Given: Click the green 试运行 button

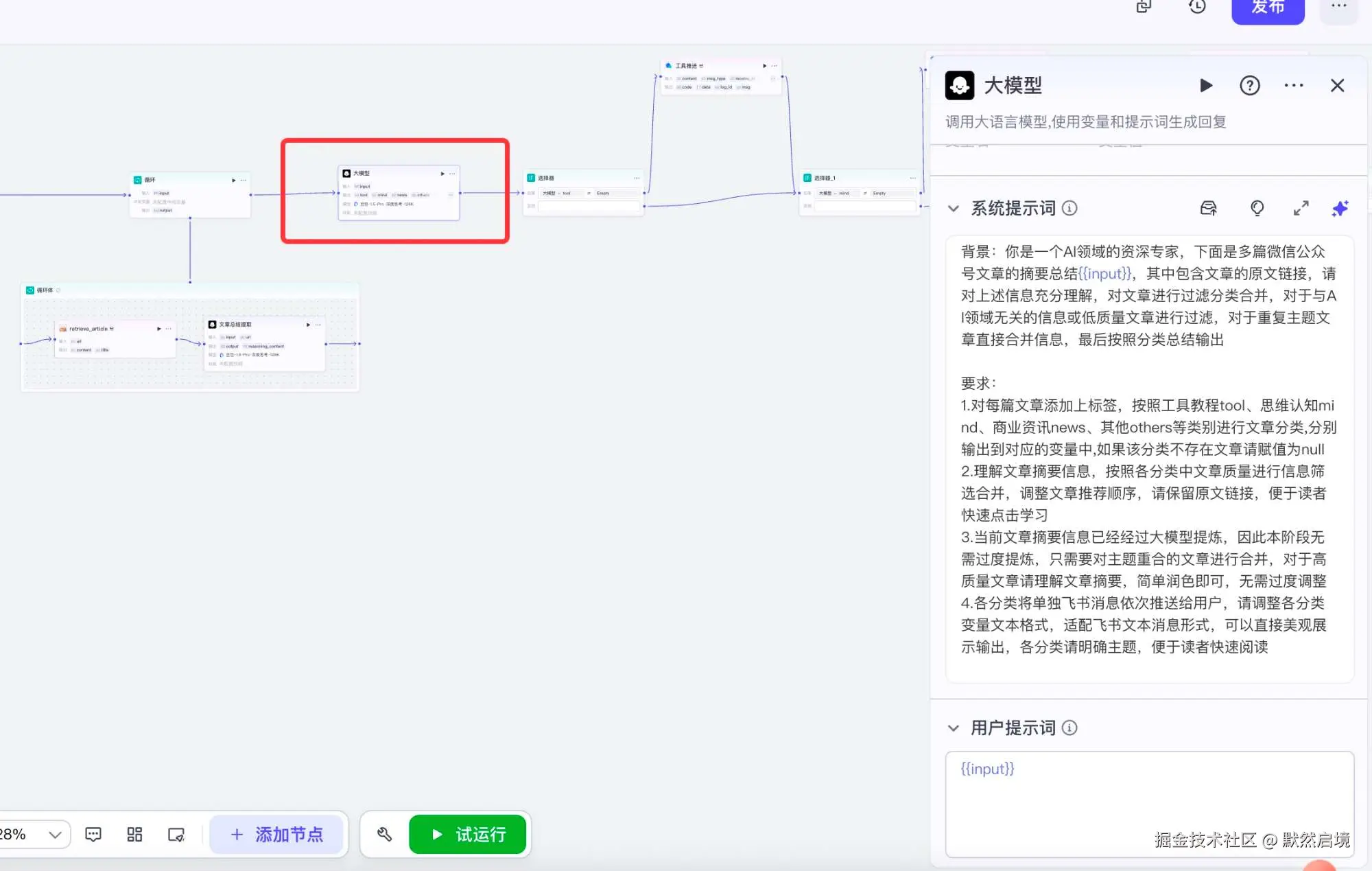Looking at the screenshot, I should (467, 834).
